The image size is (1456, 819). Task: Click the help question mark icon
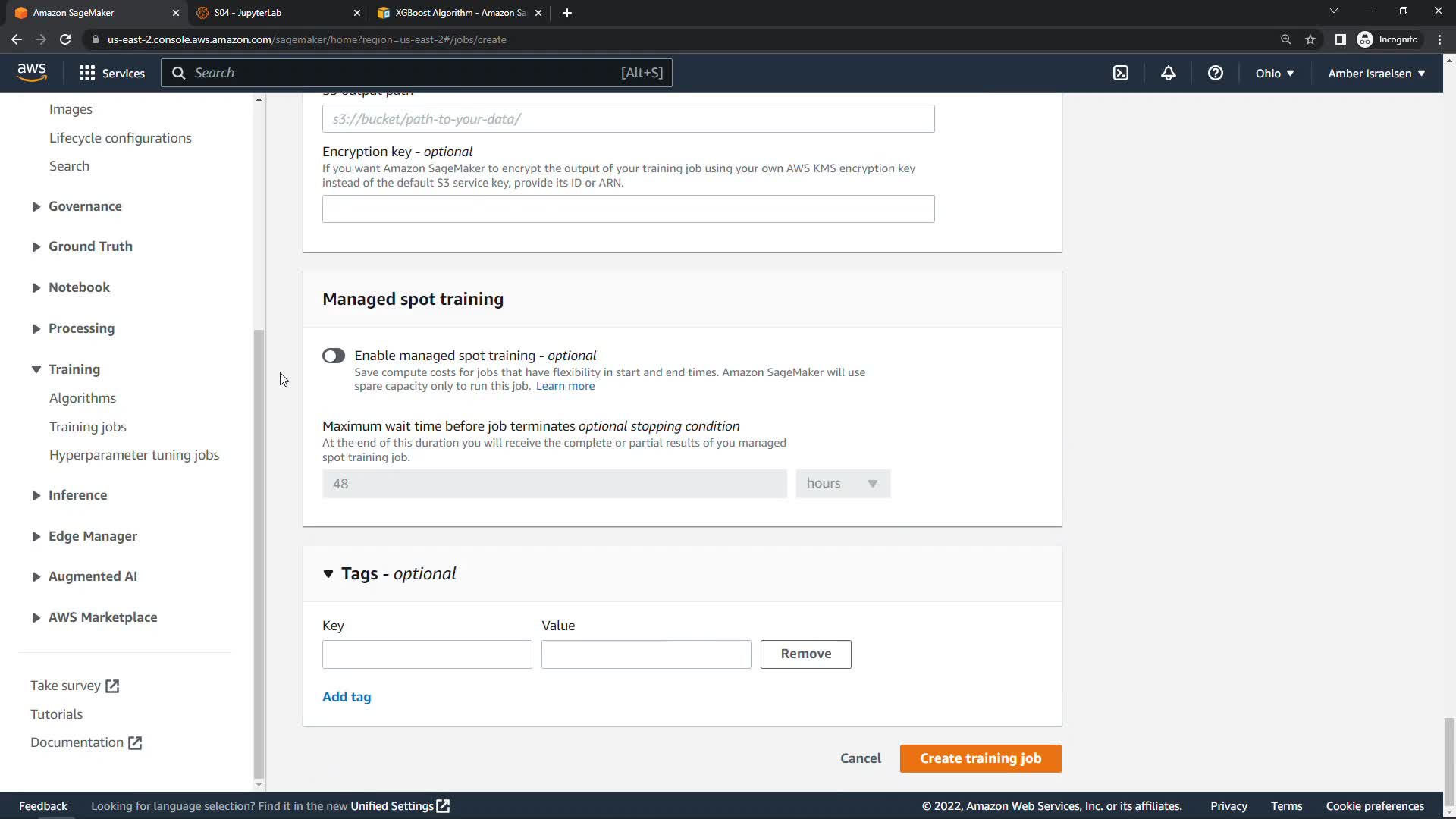[1215, 73]
